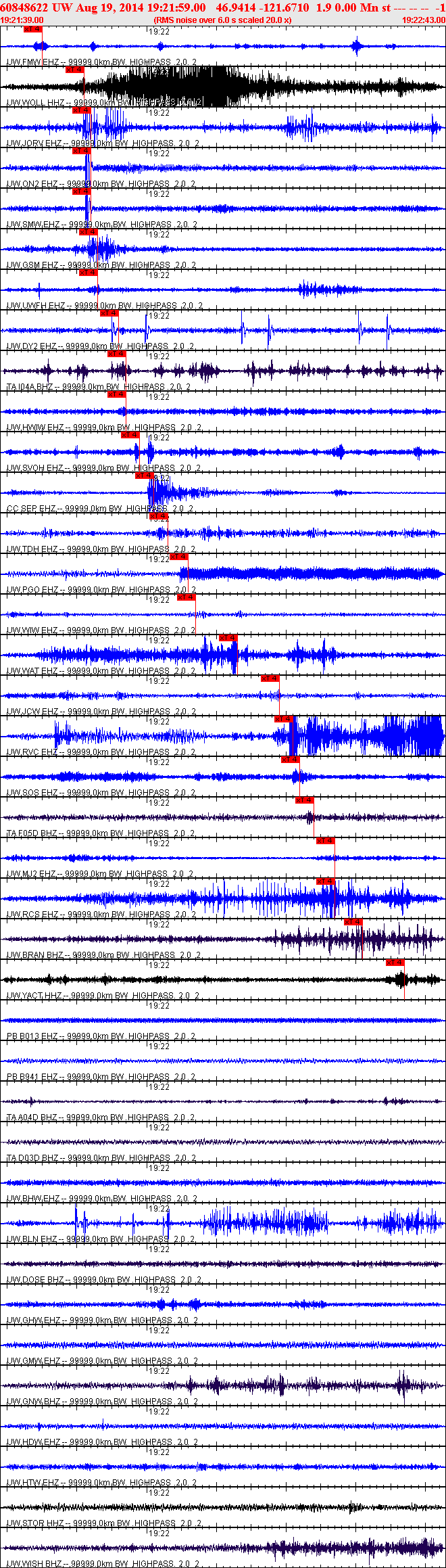Image resolution: width=446 pixels, height=1568 pixels.
Task: Click the 'TA.D03D BHZ' station label
Action: [32, 1158]
